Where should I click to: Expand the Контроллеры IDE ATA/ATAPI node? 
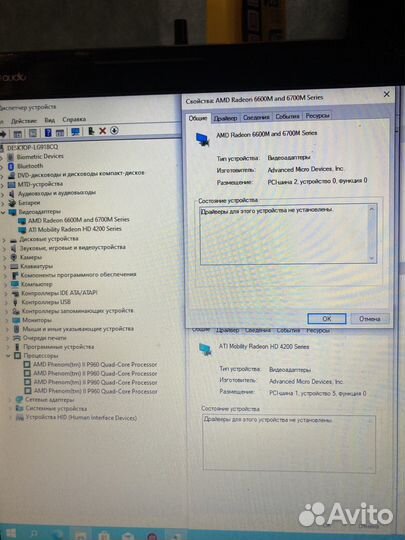pos(6,294)
